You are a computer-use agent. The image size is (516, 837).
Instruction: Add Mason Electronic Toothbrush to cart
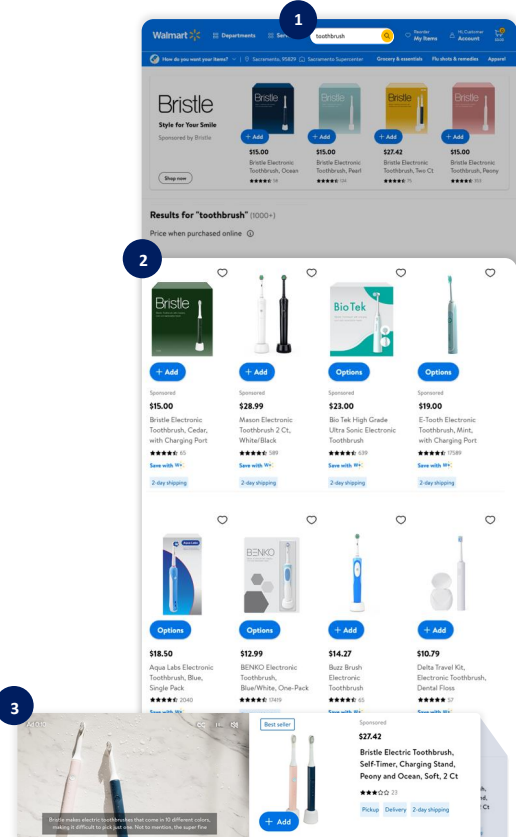(257, 372)
